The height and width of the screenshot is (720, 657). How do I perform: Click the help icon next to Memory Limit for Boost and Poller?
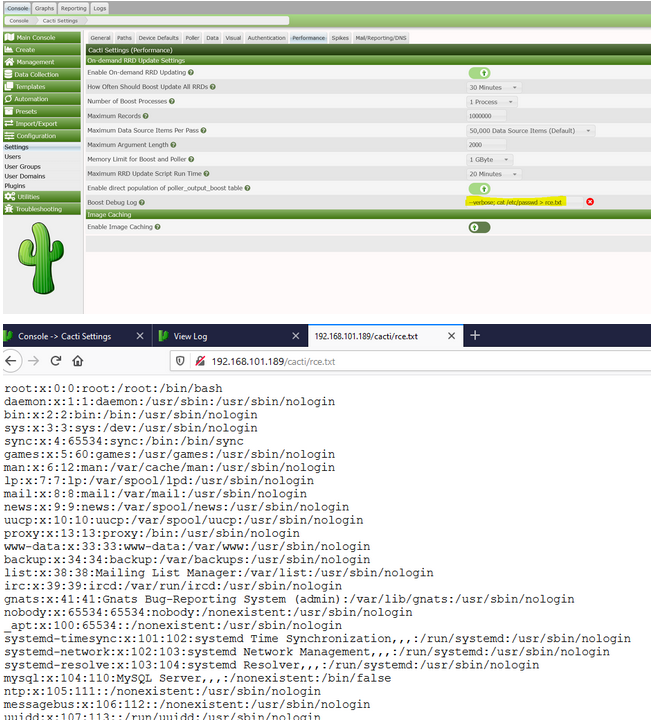(x=191, y=159)
